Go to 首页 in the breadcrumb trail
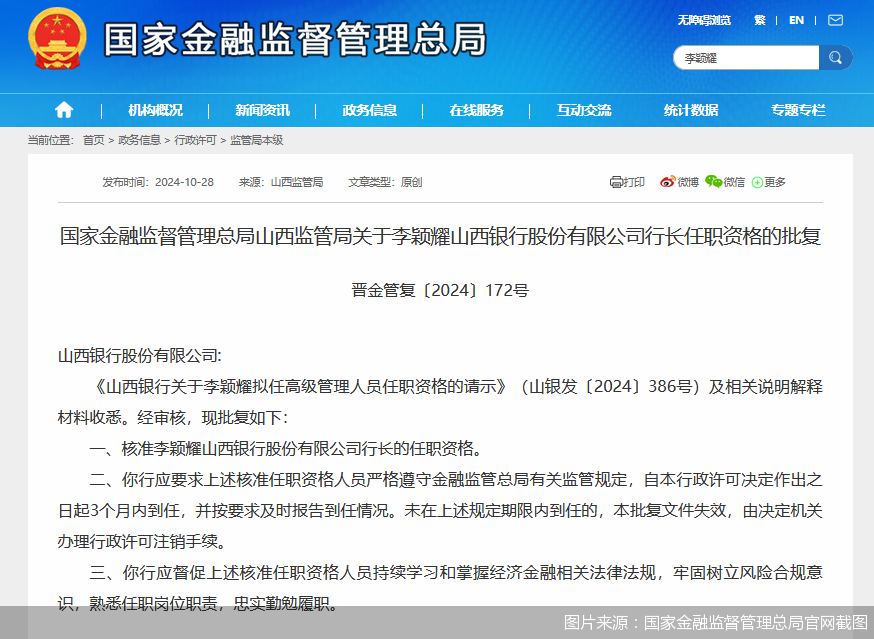The height and width of the screenshot is (639, 874). 93,141
